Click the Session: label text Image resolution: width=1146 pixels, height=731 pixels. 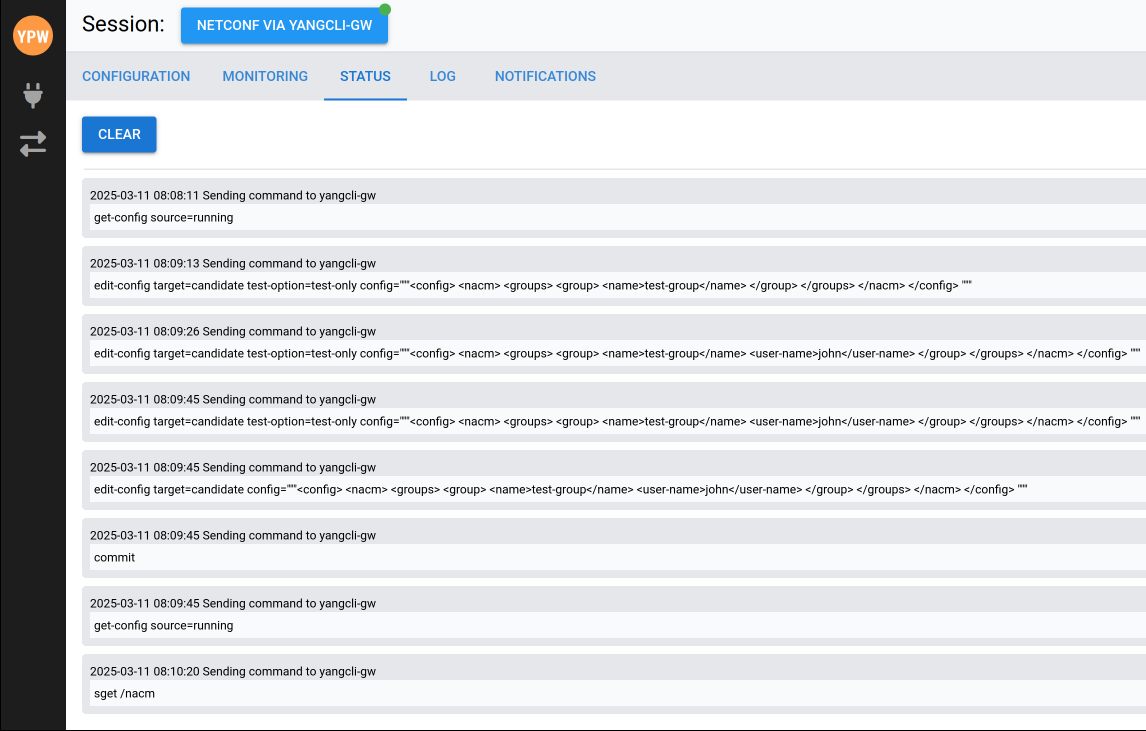click(x=123, y=25)
